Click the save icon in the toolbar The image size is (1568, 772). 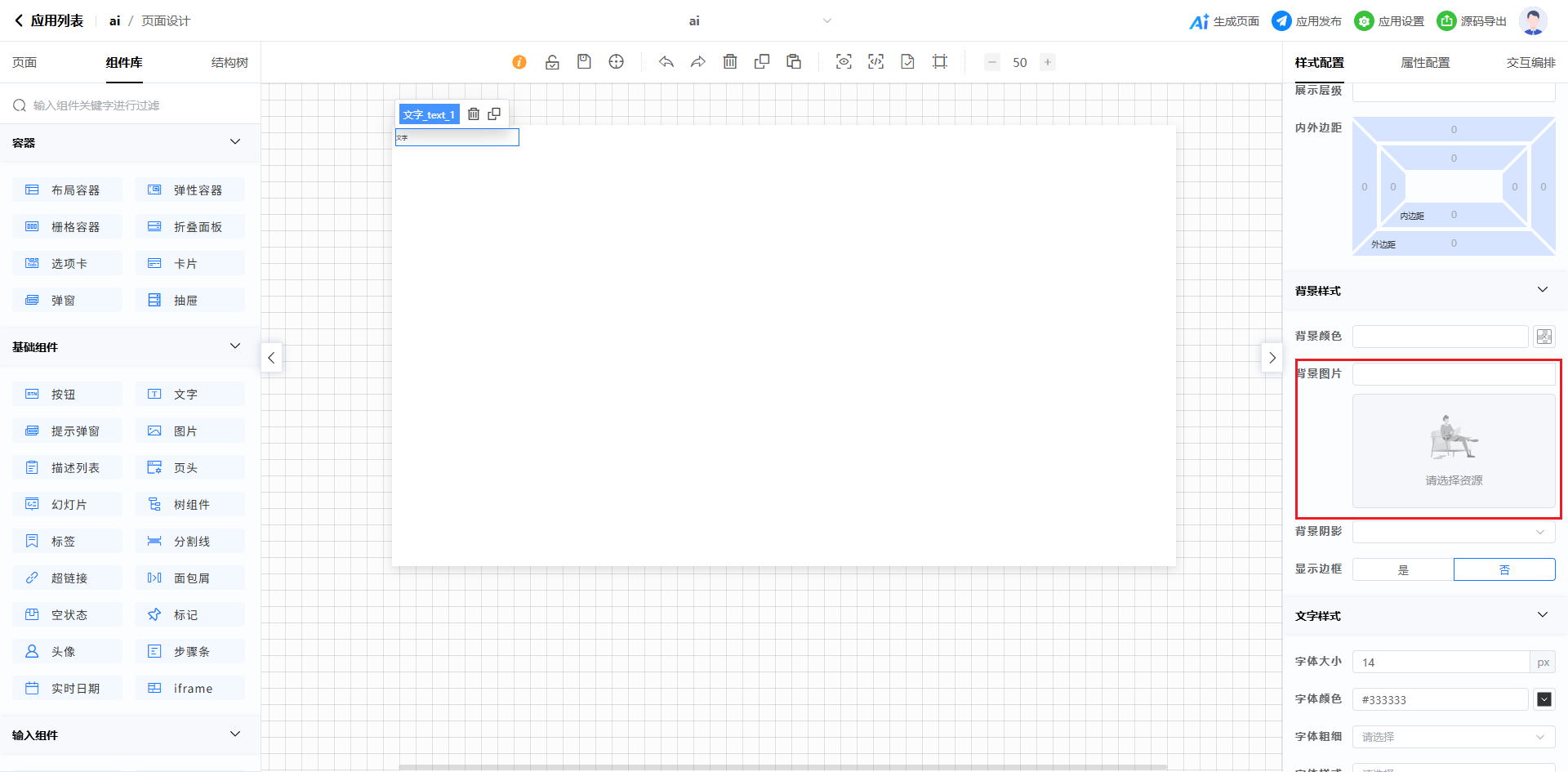[584, 62]
